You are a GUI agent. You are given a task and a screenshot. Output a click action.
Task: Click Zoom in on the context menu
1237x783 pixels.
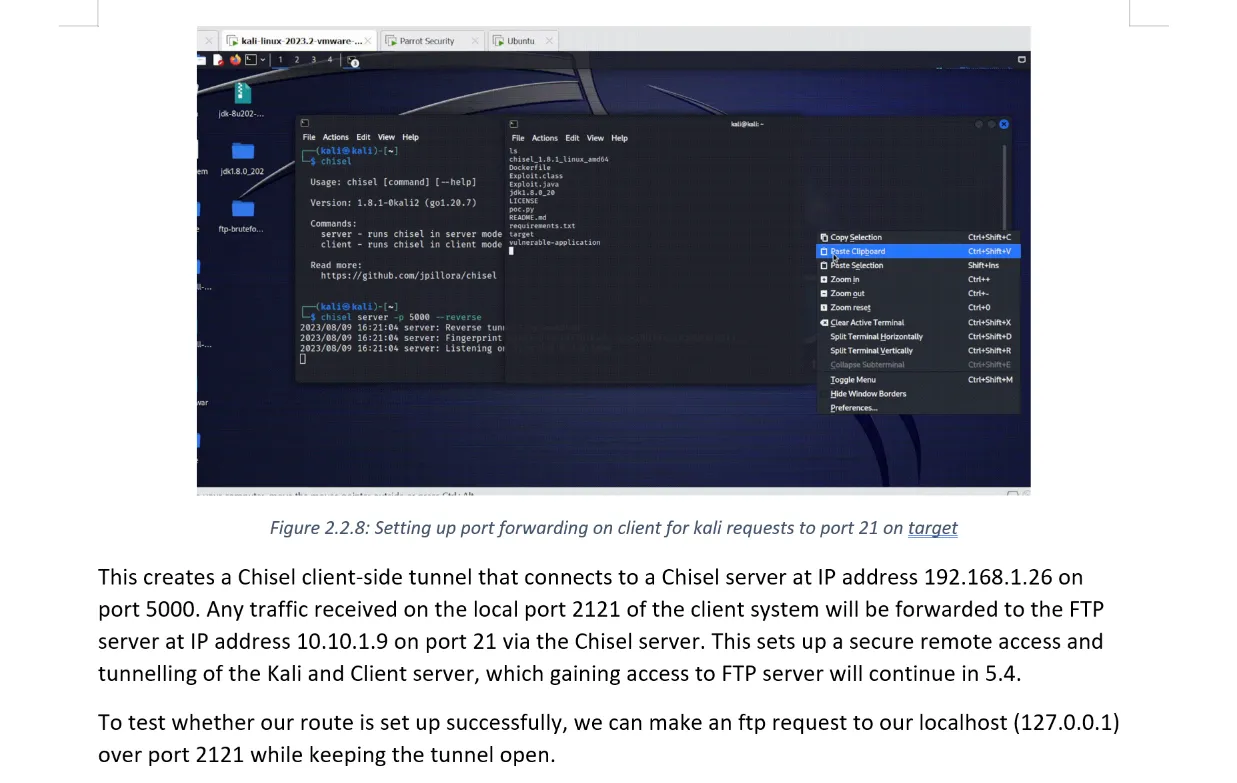tap(917, 279)
